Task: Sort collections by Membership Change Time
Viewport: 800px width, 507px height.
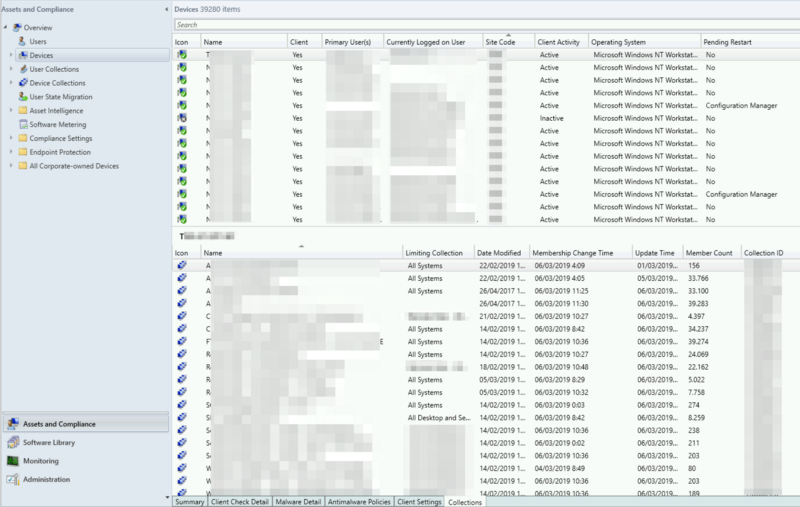Action: [x=581, y=252]
